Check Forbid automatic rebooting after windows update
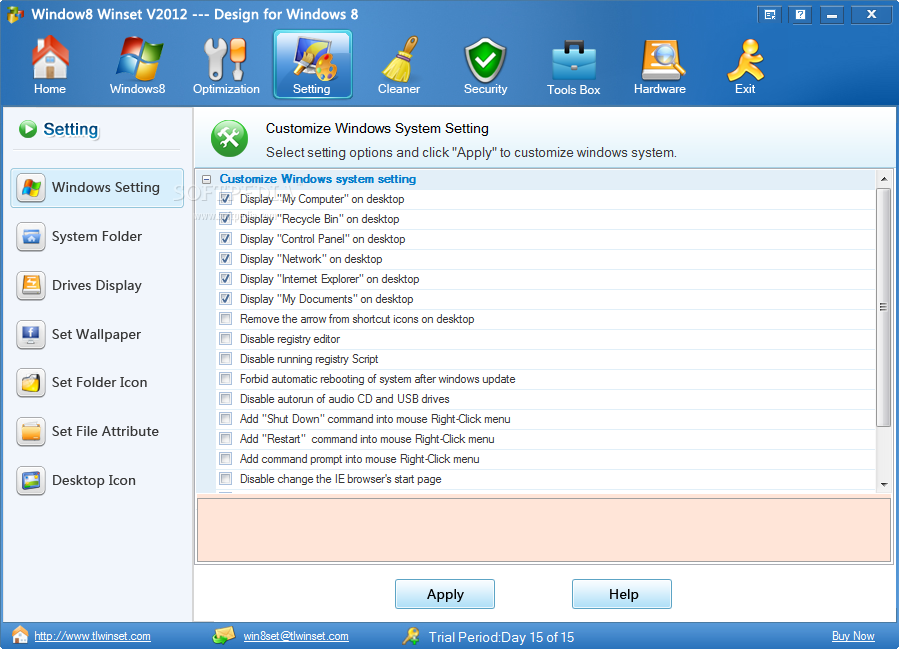The width and height of the screenshot is (899, 649). point(226,379)
